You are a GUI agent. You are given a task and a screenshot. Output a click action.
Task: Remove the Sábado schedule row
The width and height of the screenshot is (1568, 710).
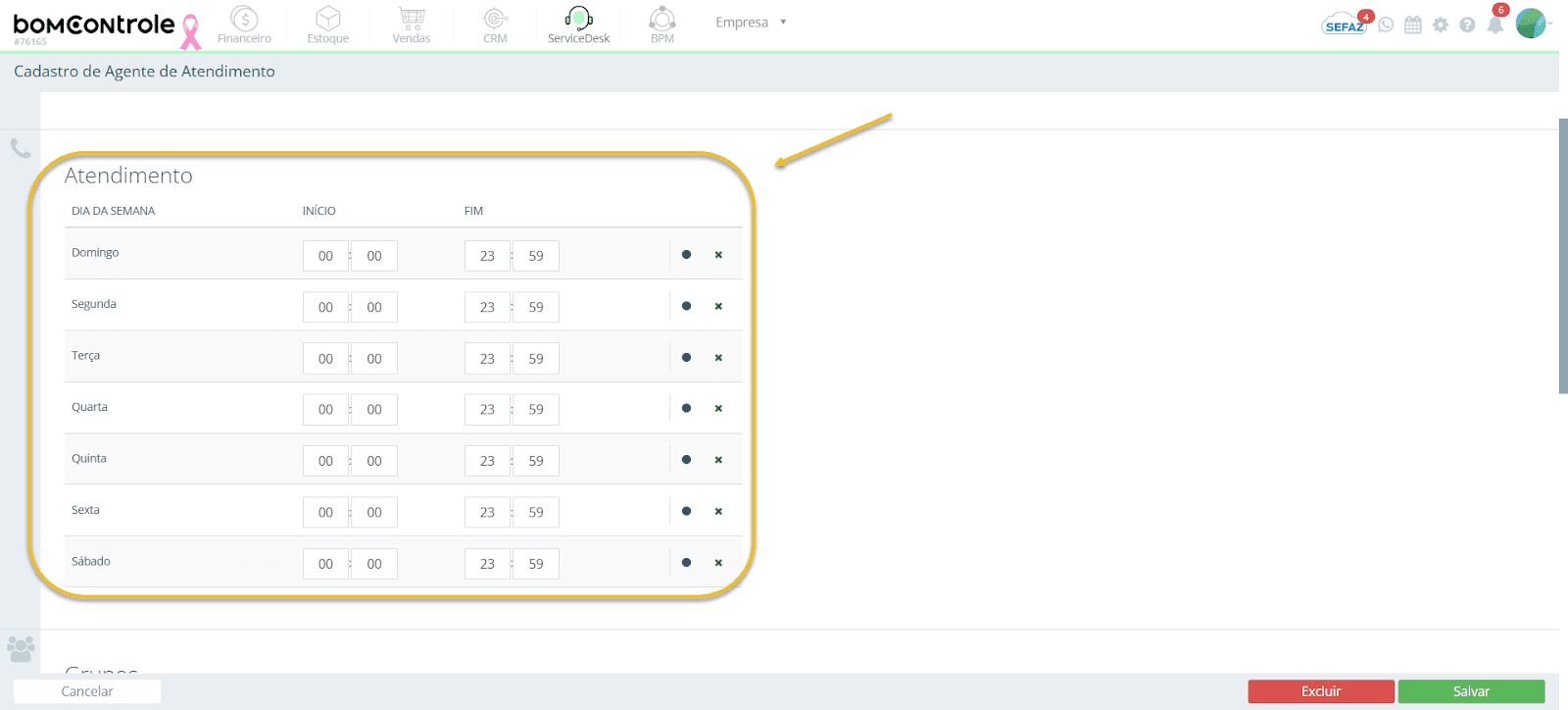click(718, 563)
